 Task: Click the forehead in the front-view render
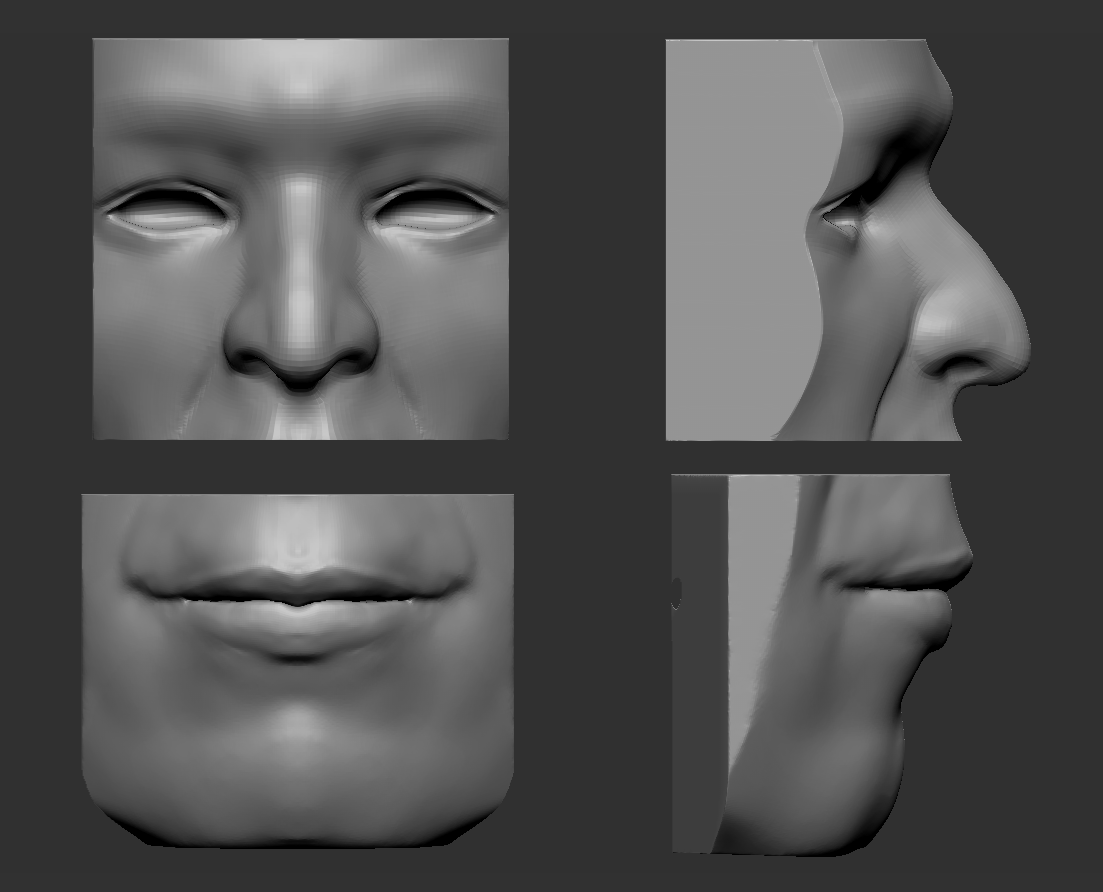tap(300, 80)
